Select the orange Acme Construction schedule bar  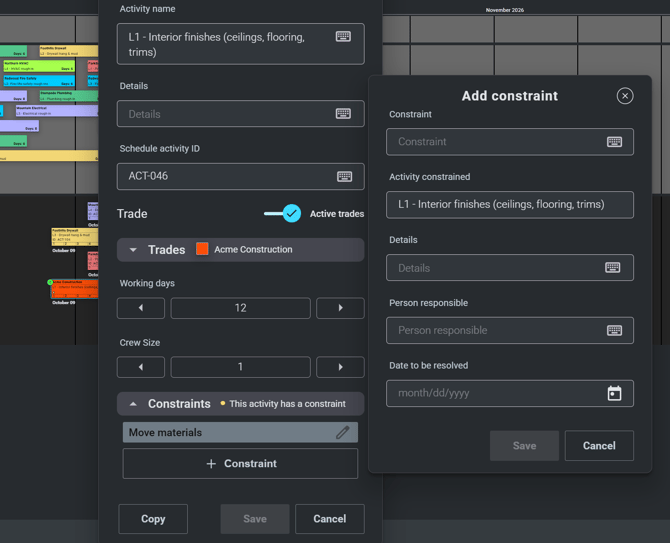tap(75, 289)
